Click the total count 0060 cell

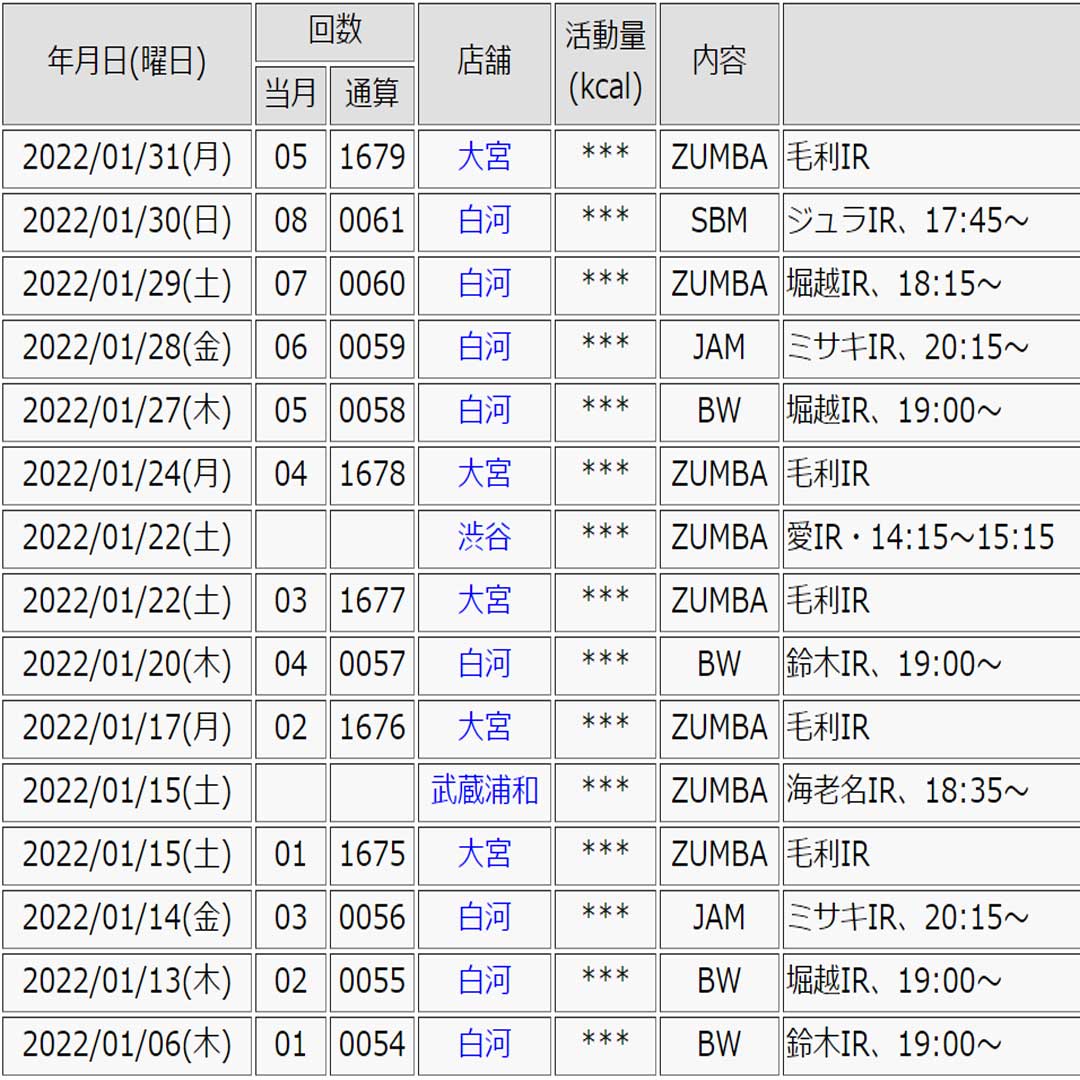372,285
